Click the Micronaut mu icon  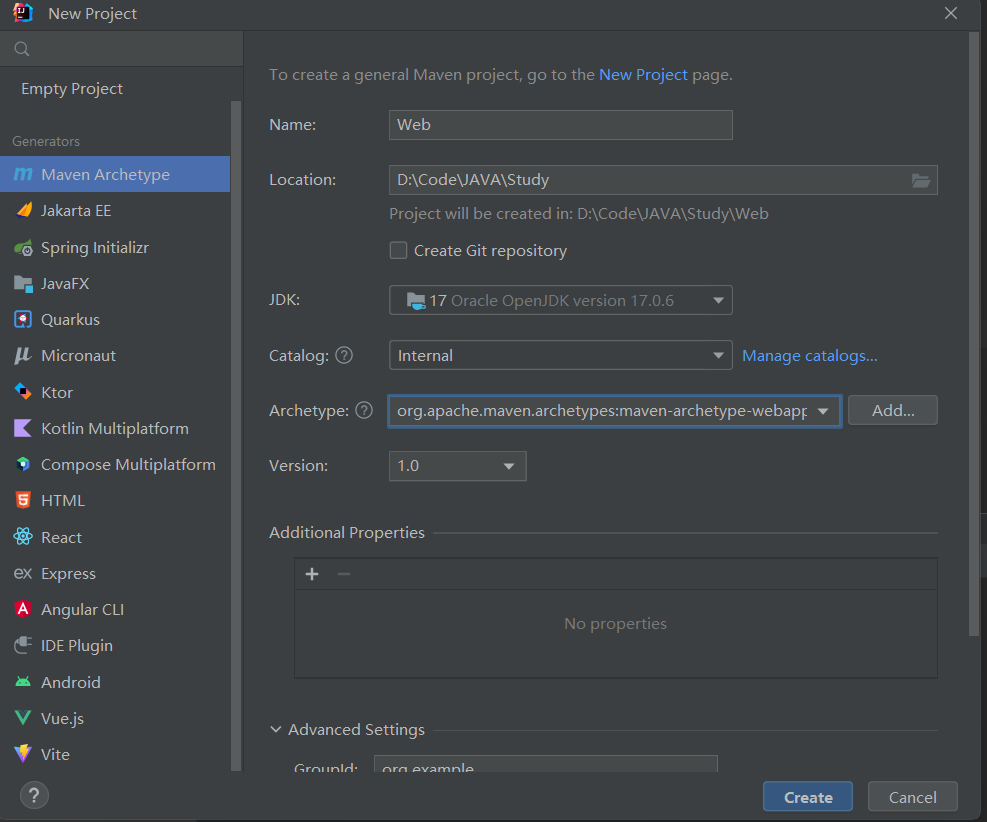[x=23, y=356]
